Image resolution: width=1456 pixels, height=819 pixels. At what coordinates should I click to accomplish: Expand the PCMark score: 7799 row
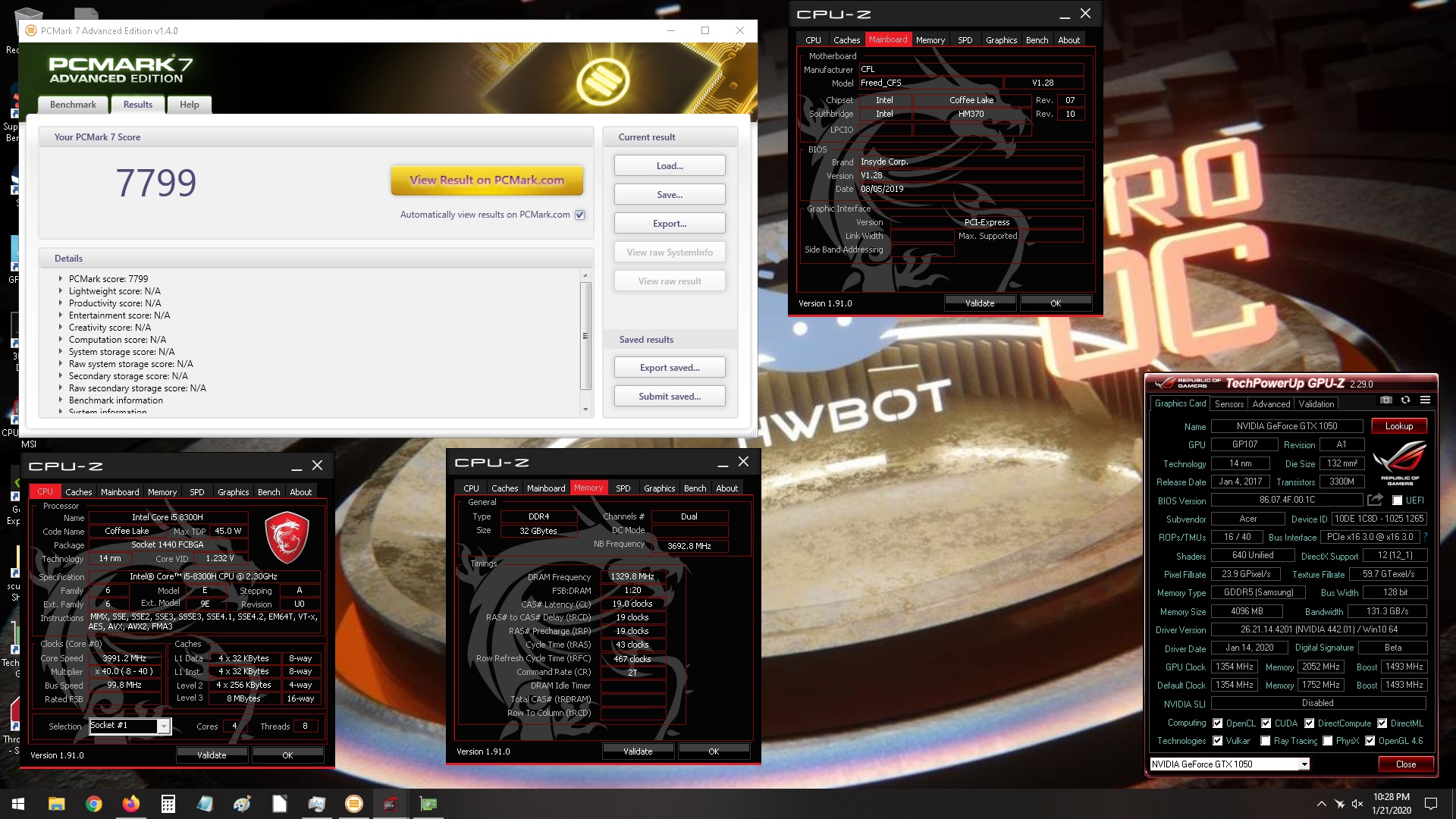pos(60,279)
